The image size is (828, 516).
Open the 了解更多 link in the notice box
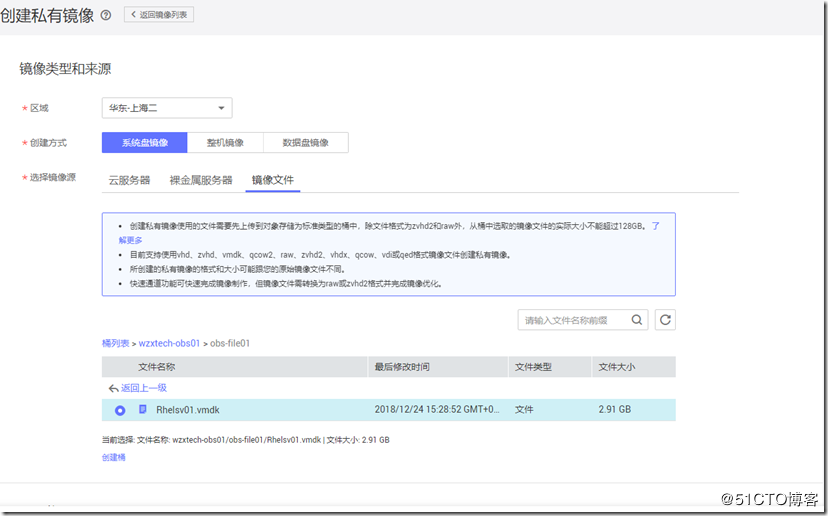point(130,240)
